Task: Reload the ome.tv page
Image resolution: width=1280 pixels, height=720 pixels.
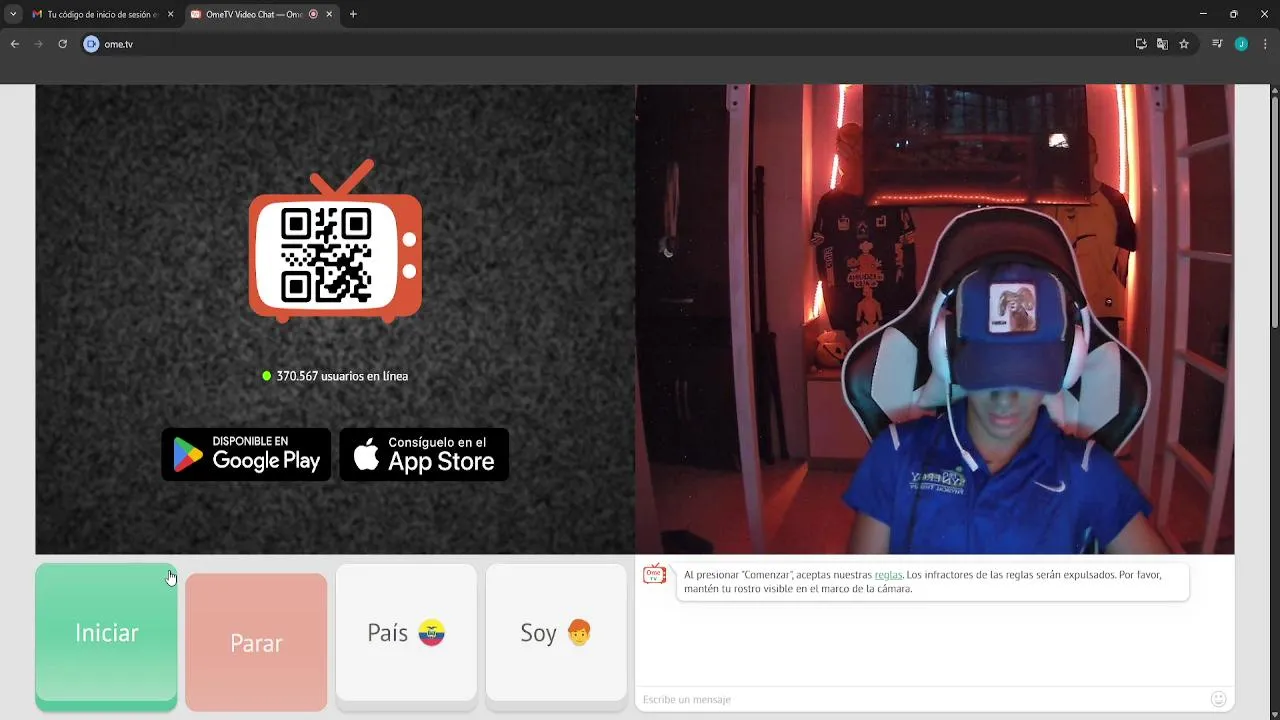Action: [x=62, y=44]
